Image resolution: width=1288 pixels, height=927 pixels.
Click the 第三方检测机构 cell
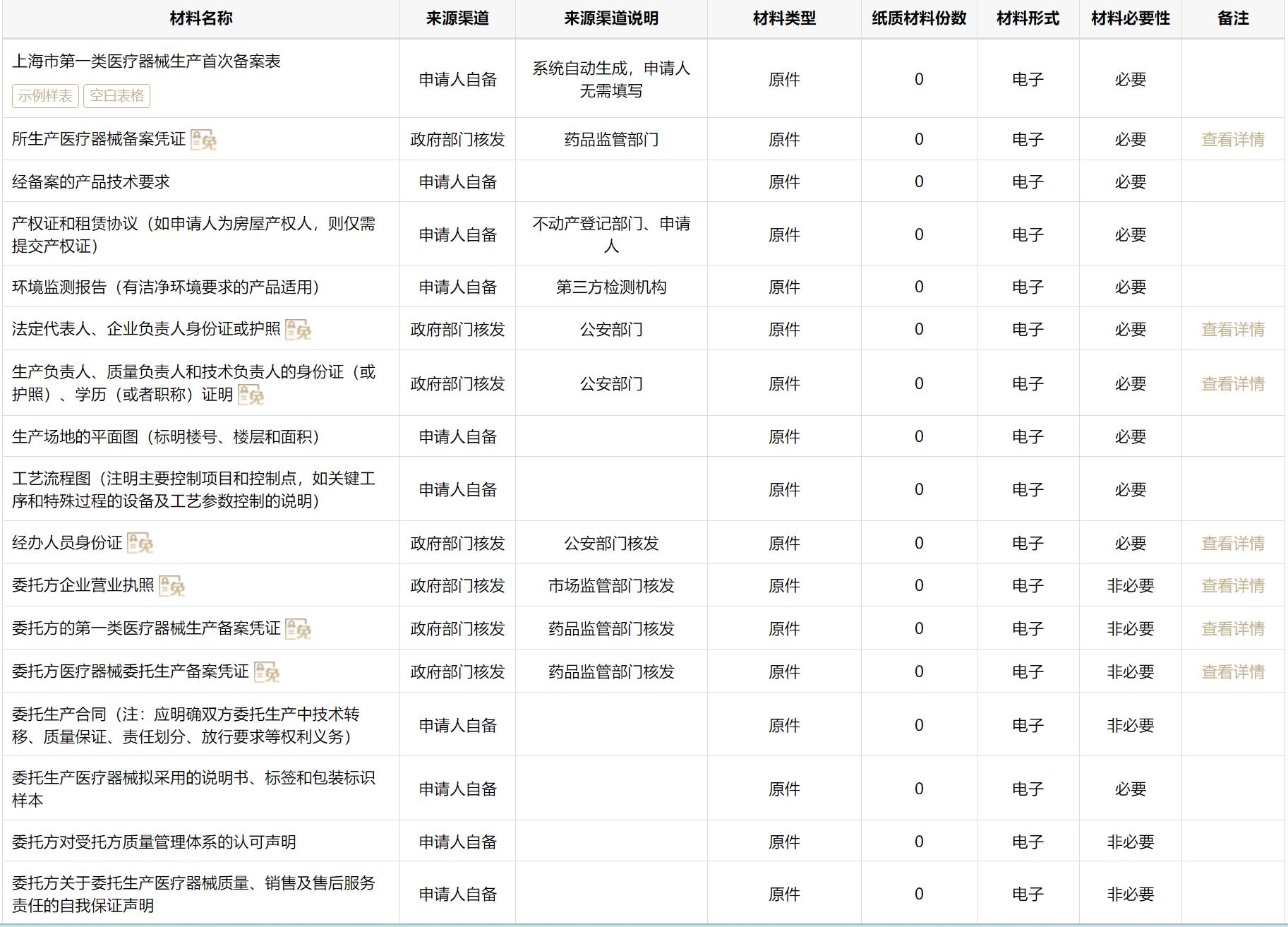pyautogui.click(x=611, y=287)
